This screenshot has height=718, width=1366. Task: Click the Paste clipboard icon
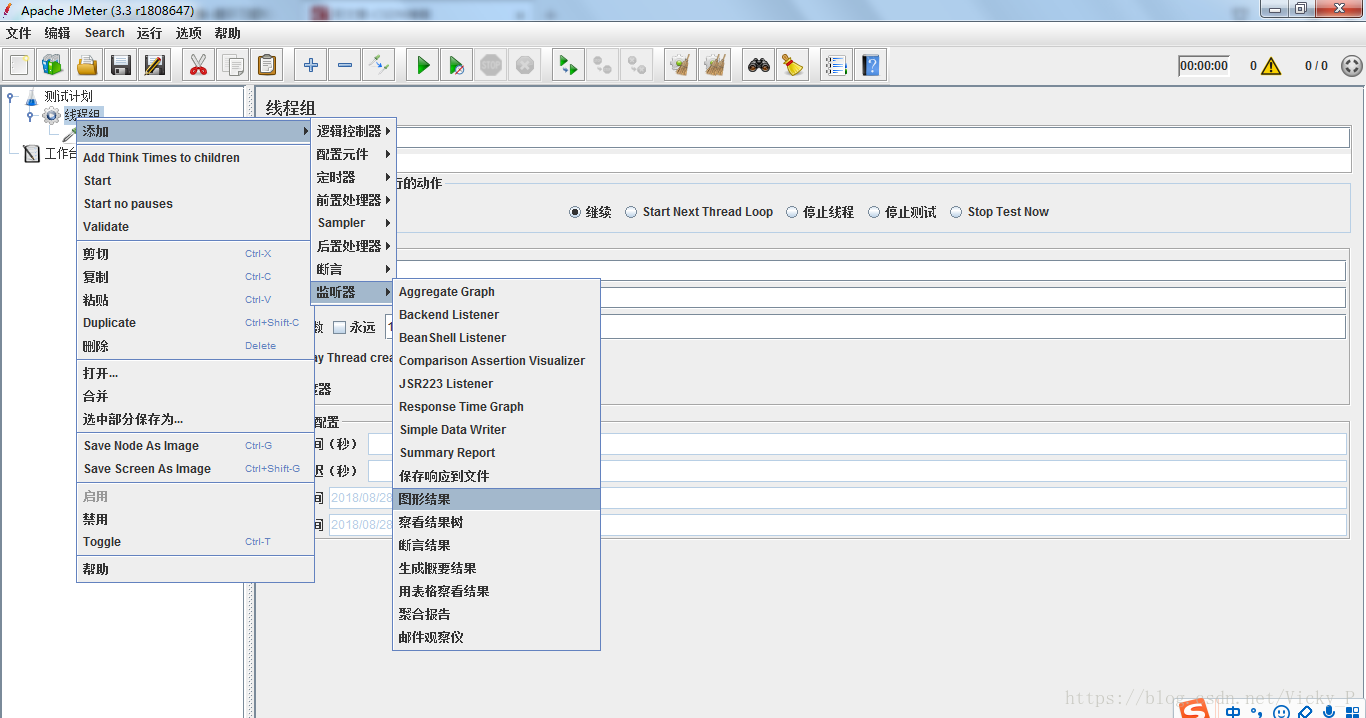pos(266,66)
